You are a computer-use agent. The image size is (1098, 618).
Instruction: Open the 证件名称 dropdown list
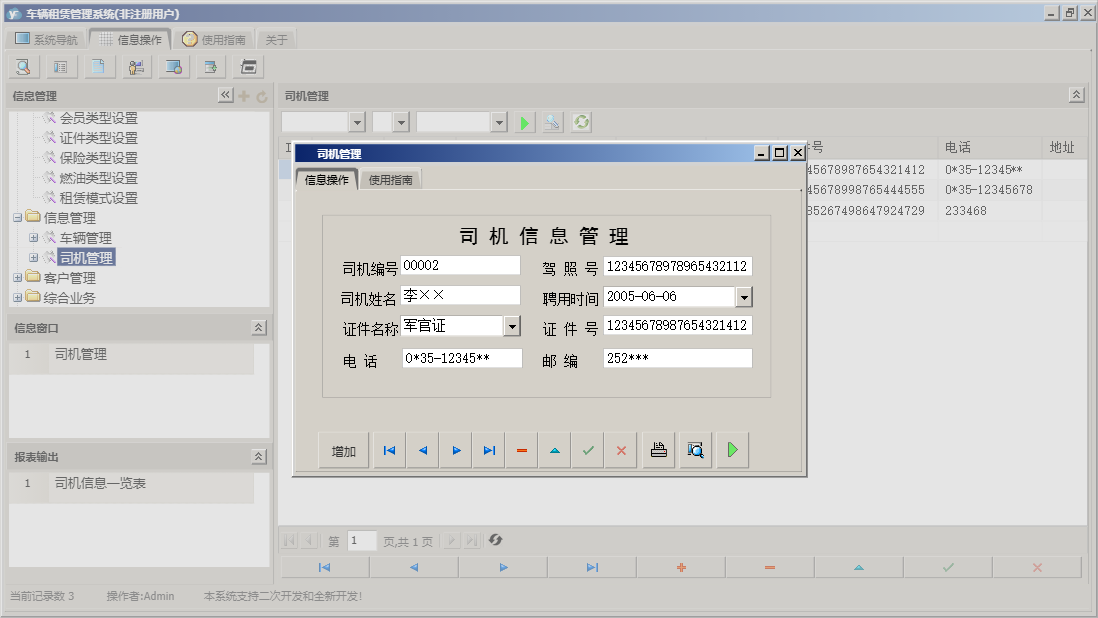512,326
